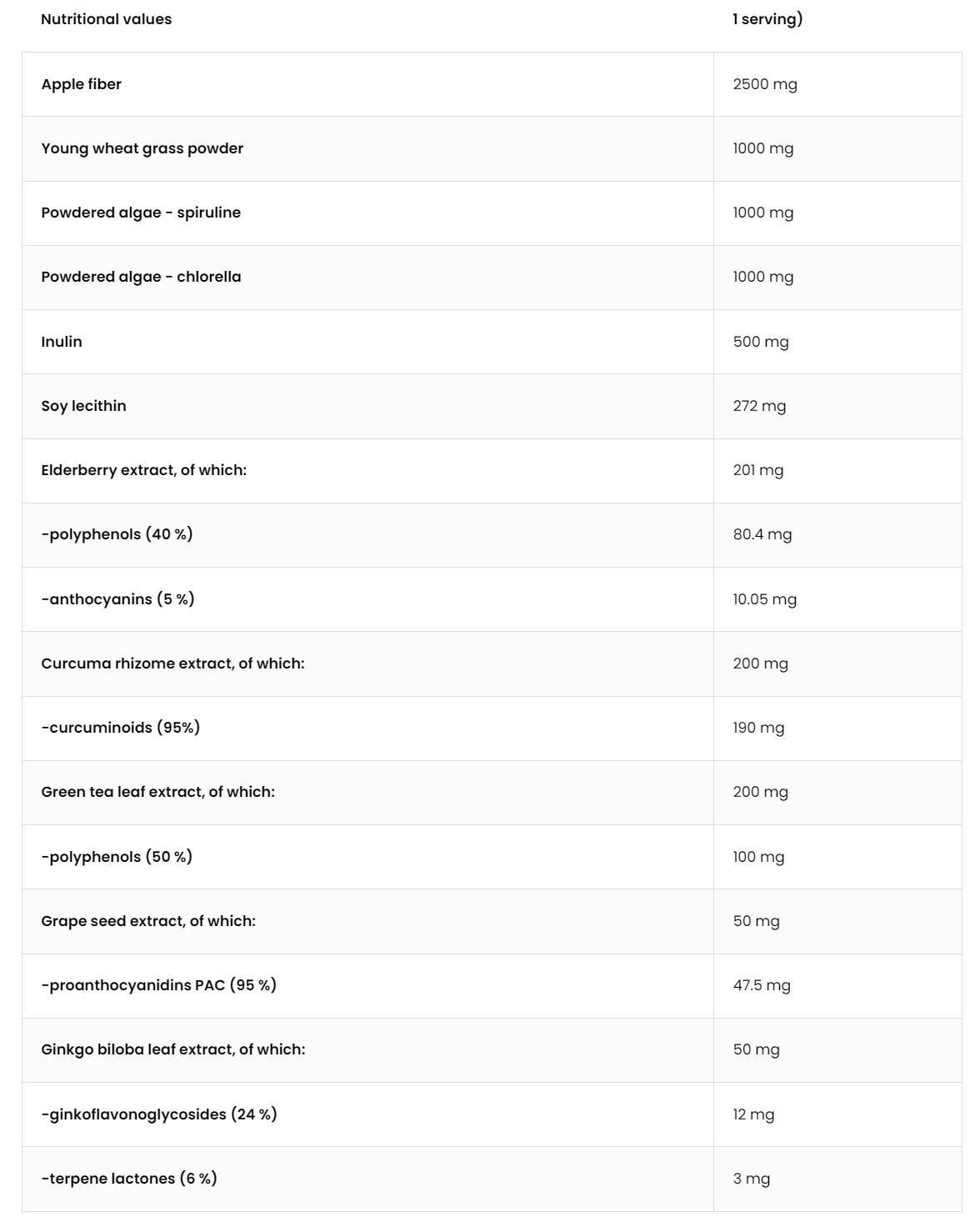Viewport: 980px width, 1222px height.
Task: Click 'Curcuma rhizome extract, of which:'
Action: 172,664
